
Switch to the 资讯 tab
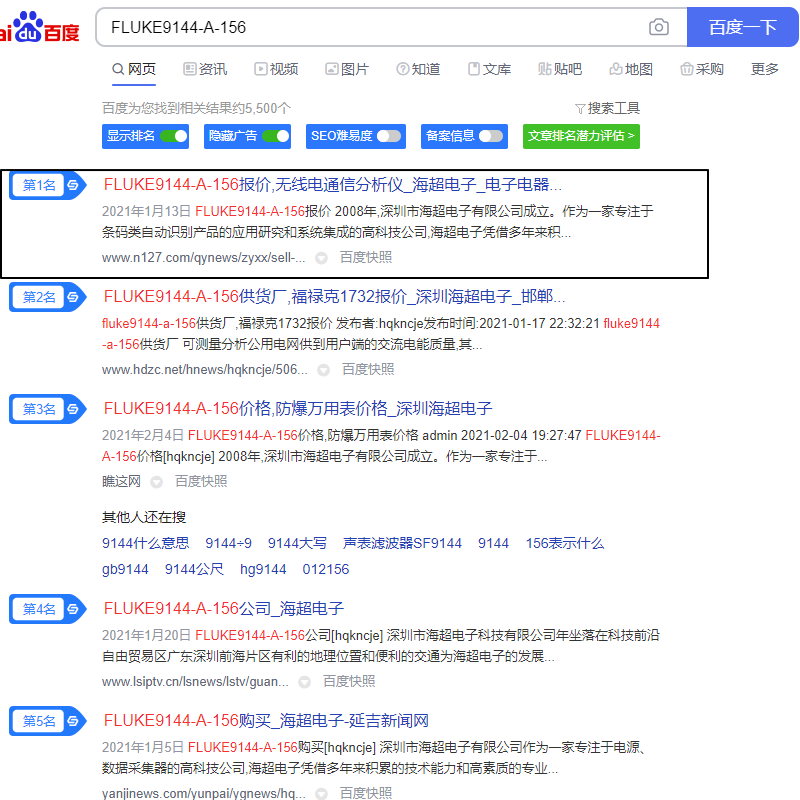(205, 69)
